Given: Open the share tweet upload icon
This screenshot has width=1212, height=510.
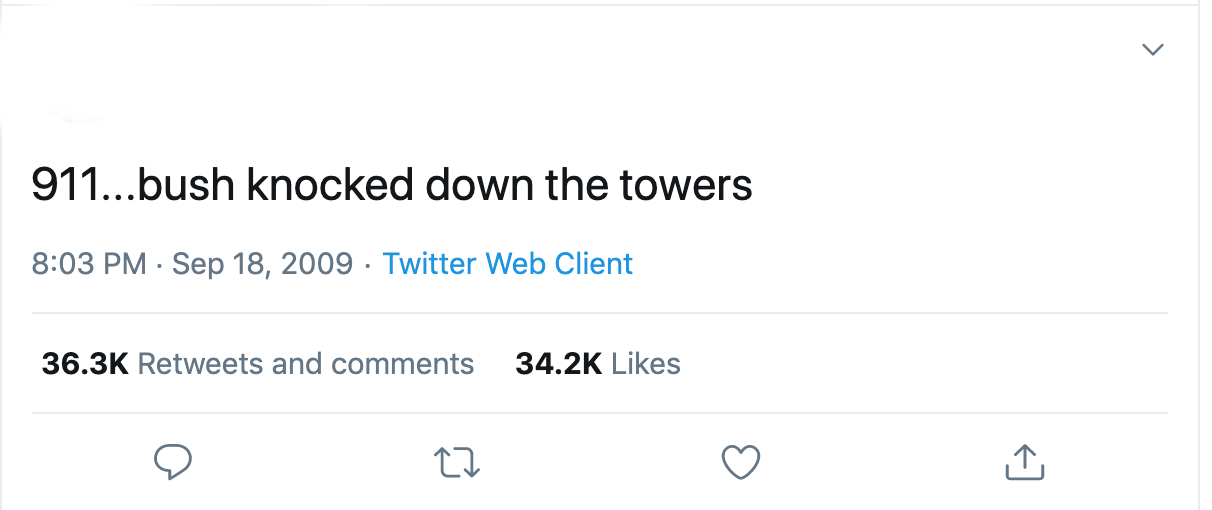Looking at the screenshot, I should pyautogui.click(x=1023, y=462).
